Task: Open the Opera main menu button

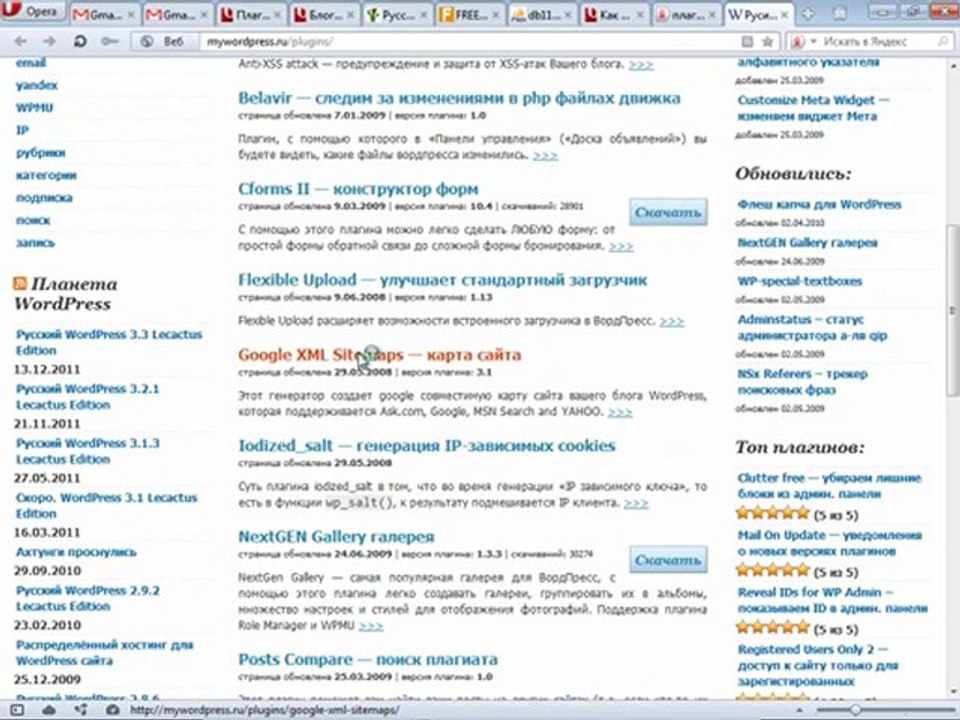Action: (32, 11)
